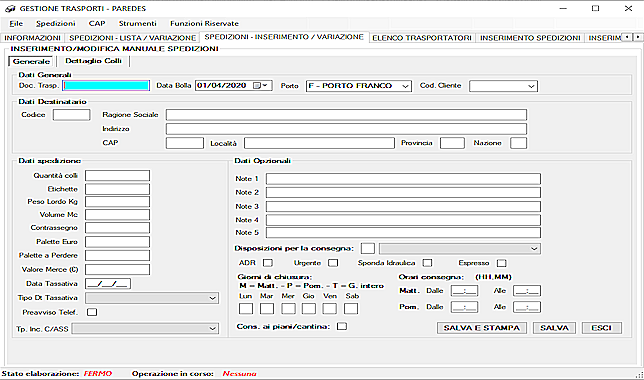This screenshot has height=380, width=644.
Task: Click the Nazione field
Action: pyautogui.click(x=518, y=143)
